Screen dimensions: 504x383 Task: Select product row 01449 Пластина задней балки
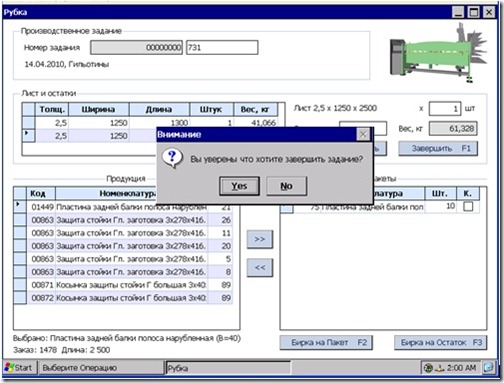coord(123,207)
